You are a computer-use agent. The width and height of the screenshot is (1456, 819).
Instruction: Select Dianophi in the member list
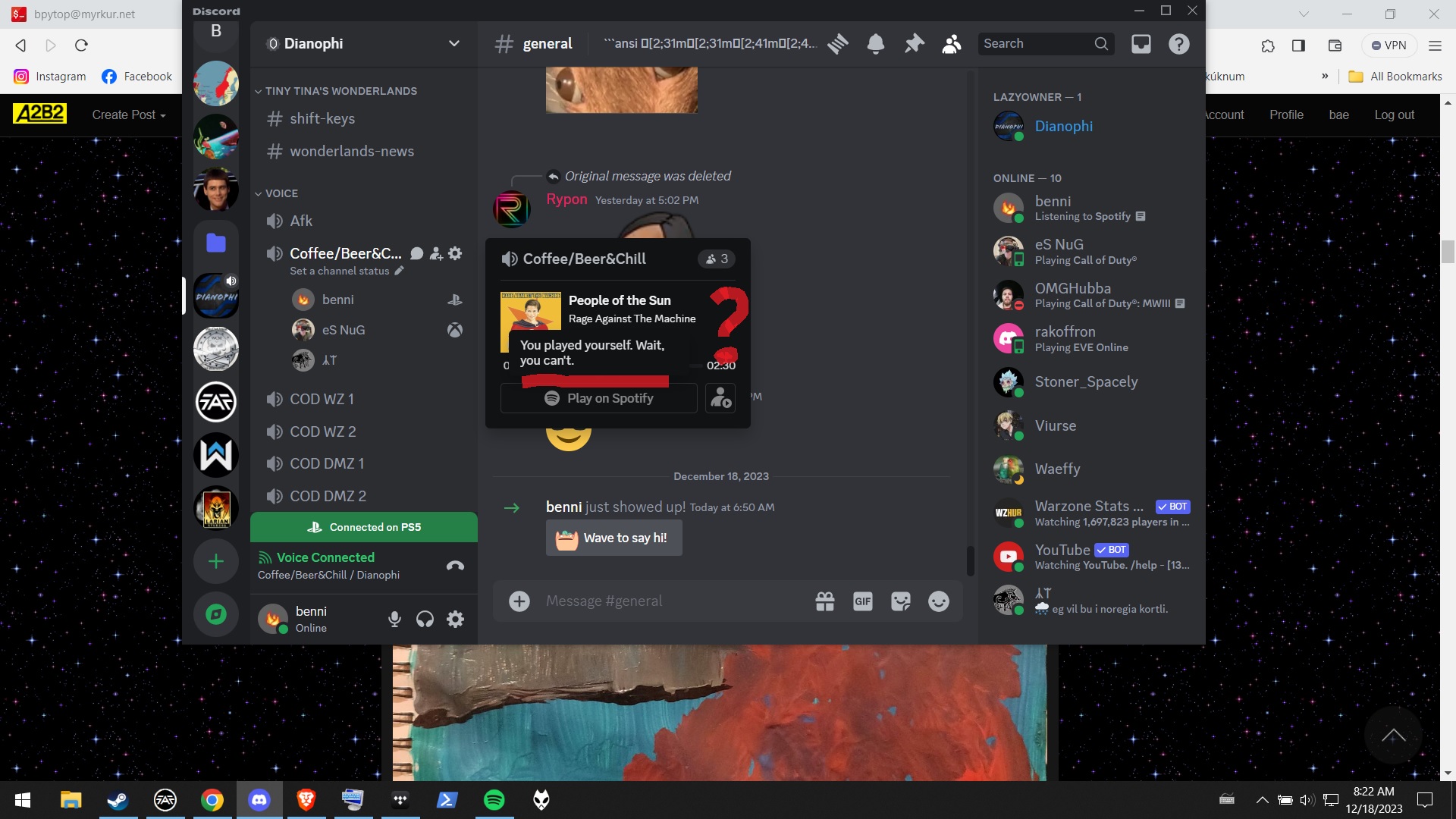(x=1090, y=126)
